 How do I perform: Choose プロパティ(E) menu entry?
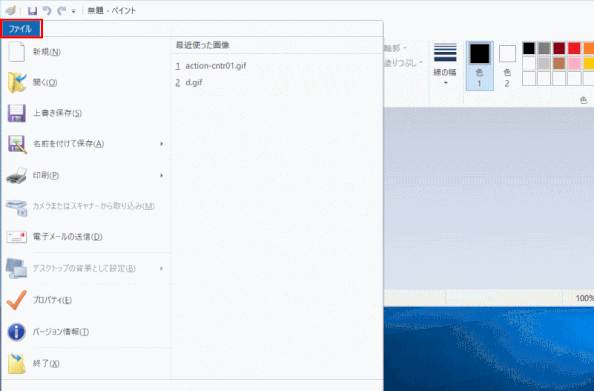[86, 300]
